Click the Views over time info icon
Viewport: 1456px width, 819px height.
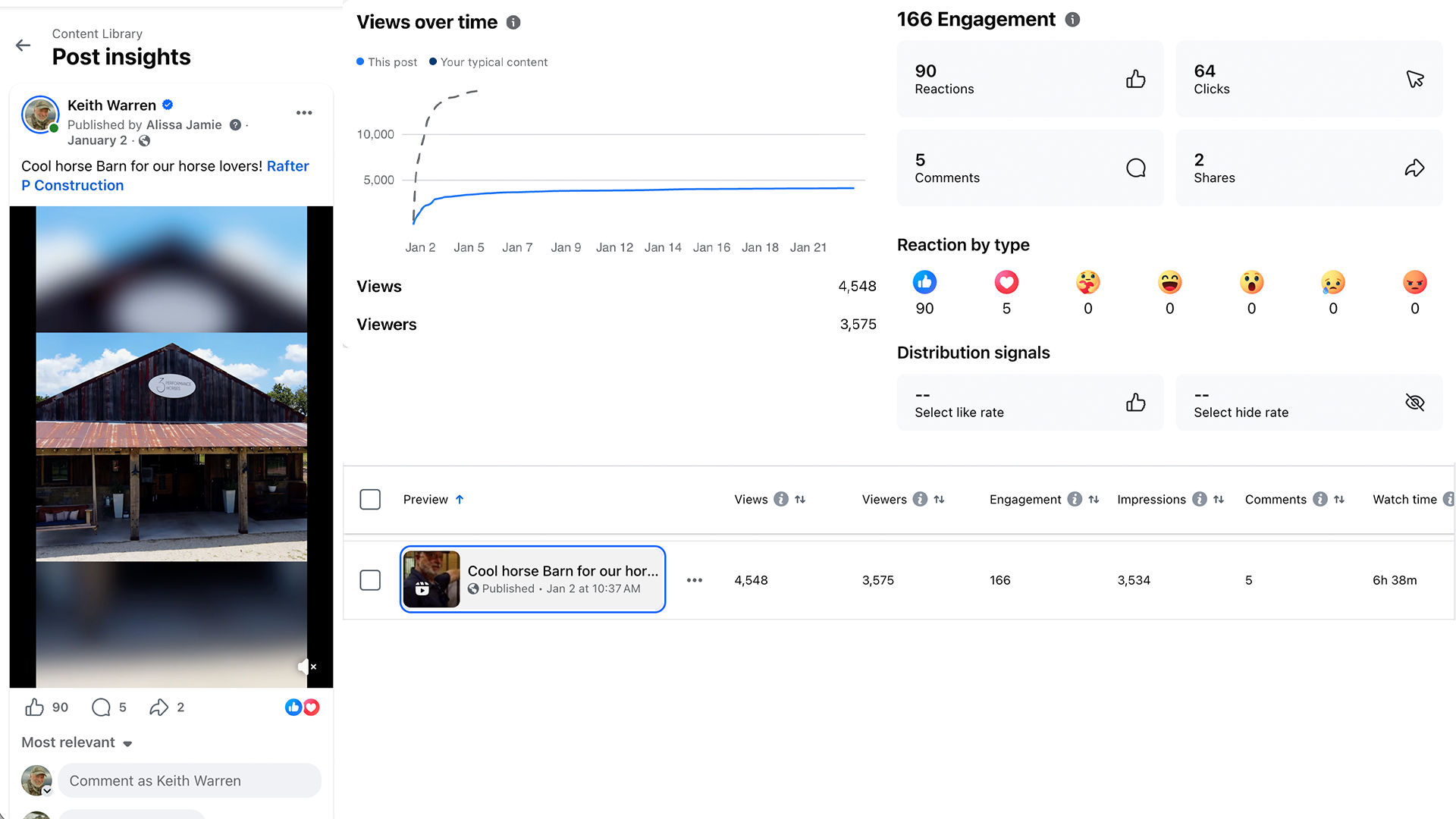click(x=513, y=23)
